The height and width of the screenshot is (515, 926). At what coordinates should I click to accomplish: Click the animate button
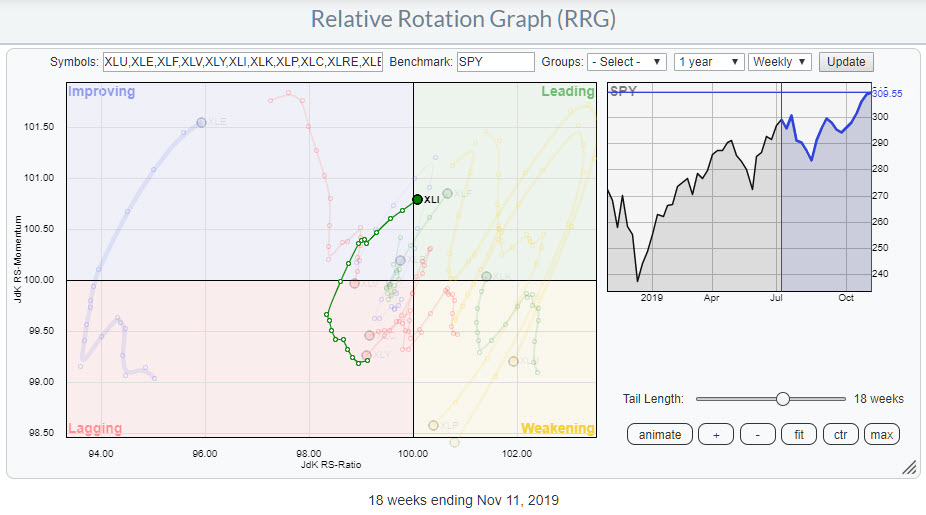[660, 435]
